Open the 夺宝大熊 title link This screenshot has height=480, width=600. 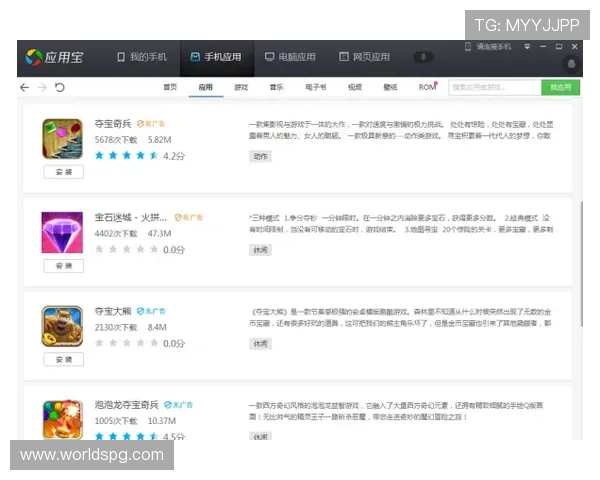click(x=113, y=311)
